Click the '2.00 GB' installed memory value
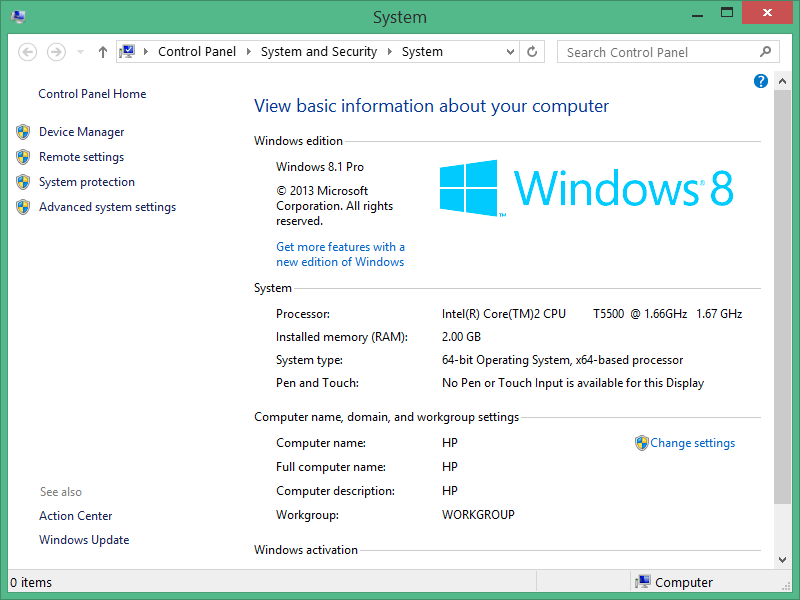This screenshot has width=800, height=600. coord(461,337)
